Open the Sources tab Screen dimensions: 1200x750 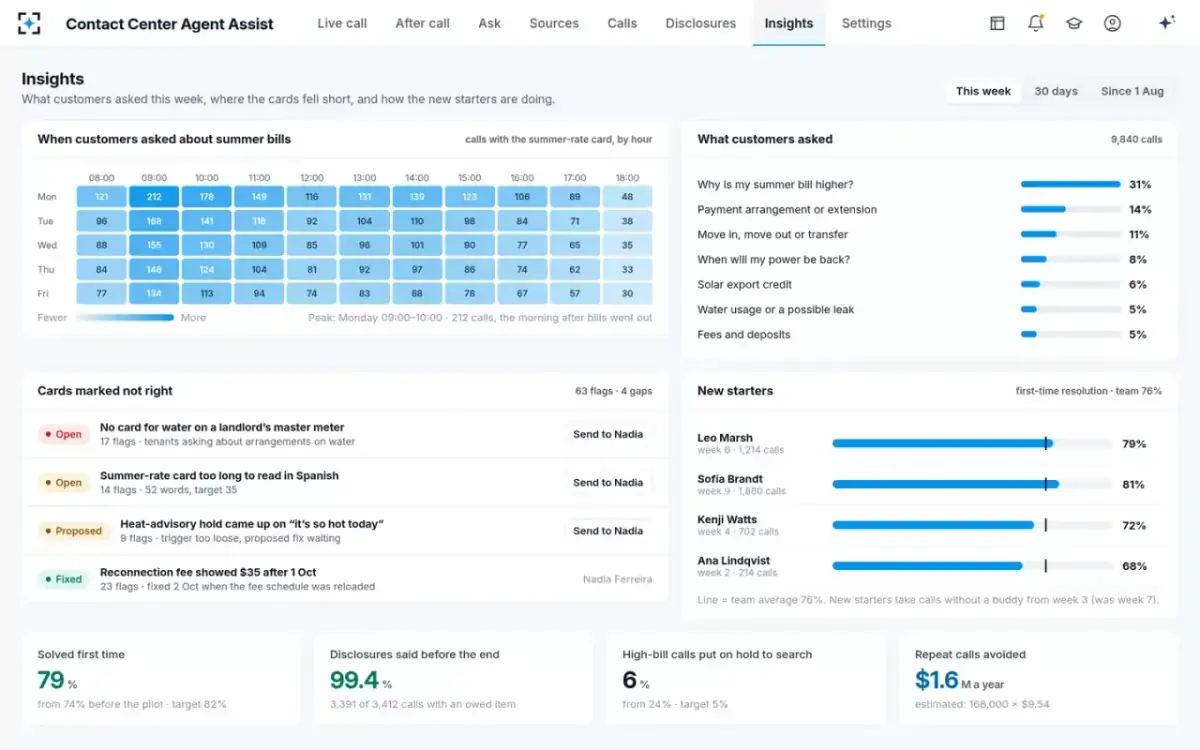(x=554, y=23)
